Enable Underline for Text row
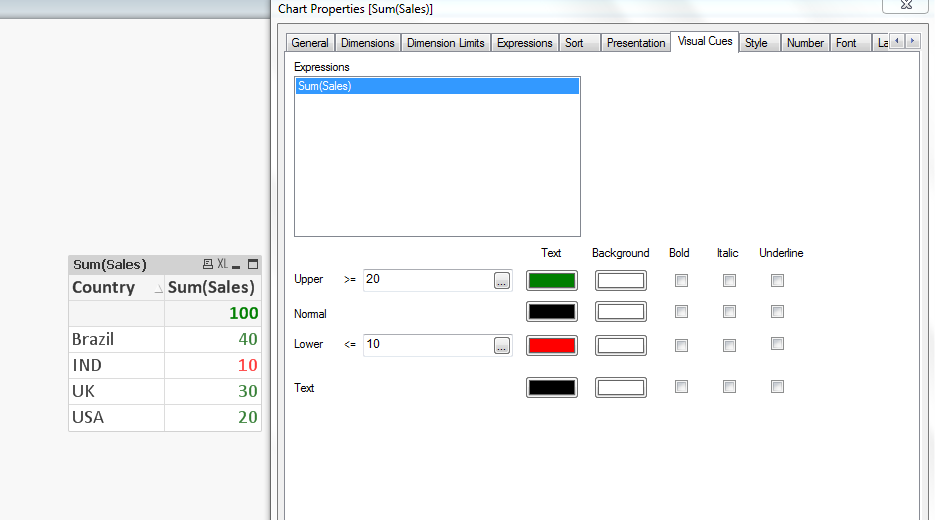The image size is (935, 520). (x=777, y=386)
